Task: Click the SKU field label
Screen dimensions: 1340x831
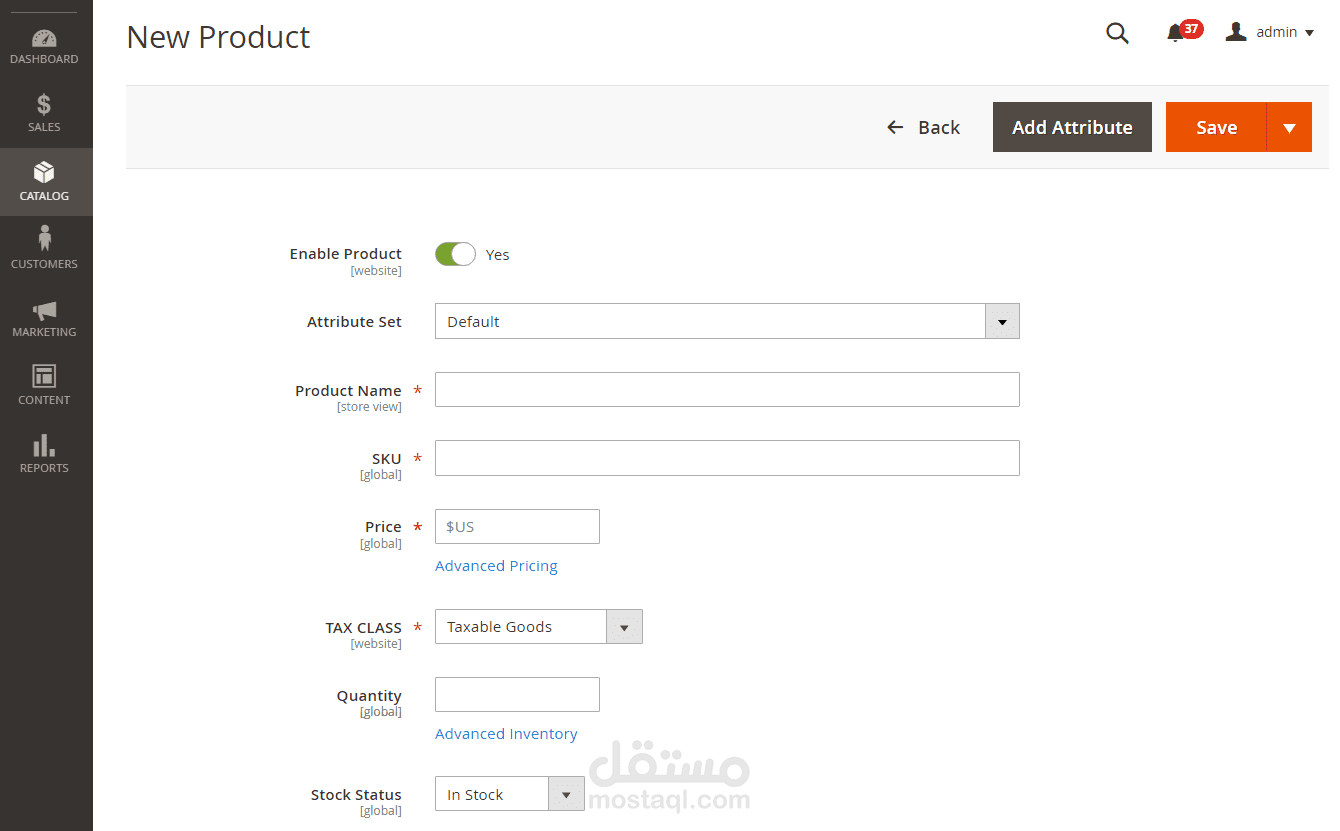Action: click(x=386, y=459)
